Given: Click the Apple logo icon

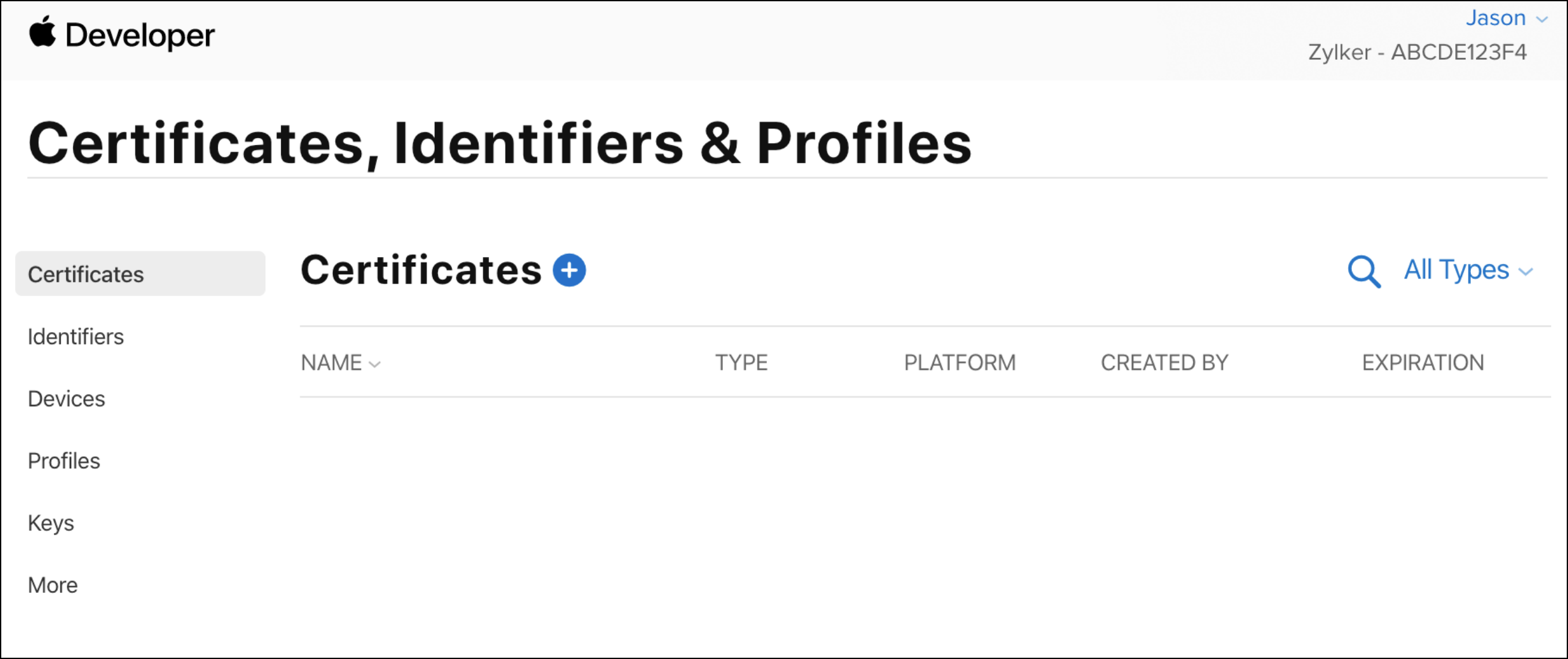Looking at the screenshot, I should (x=42, y=33).
